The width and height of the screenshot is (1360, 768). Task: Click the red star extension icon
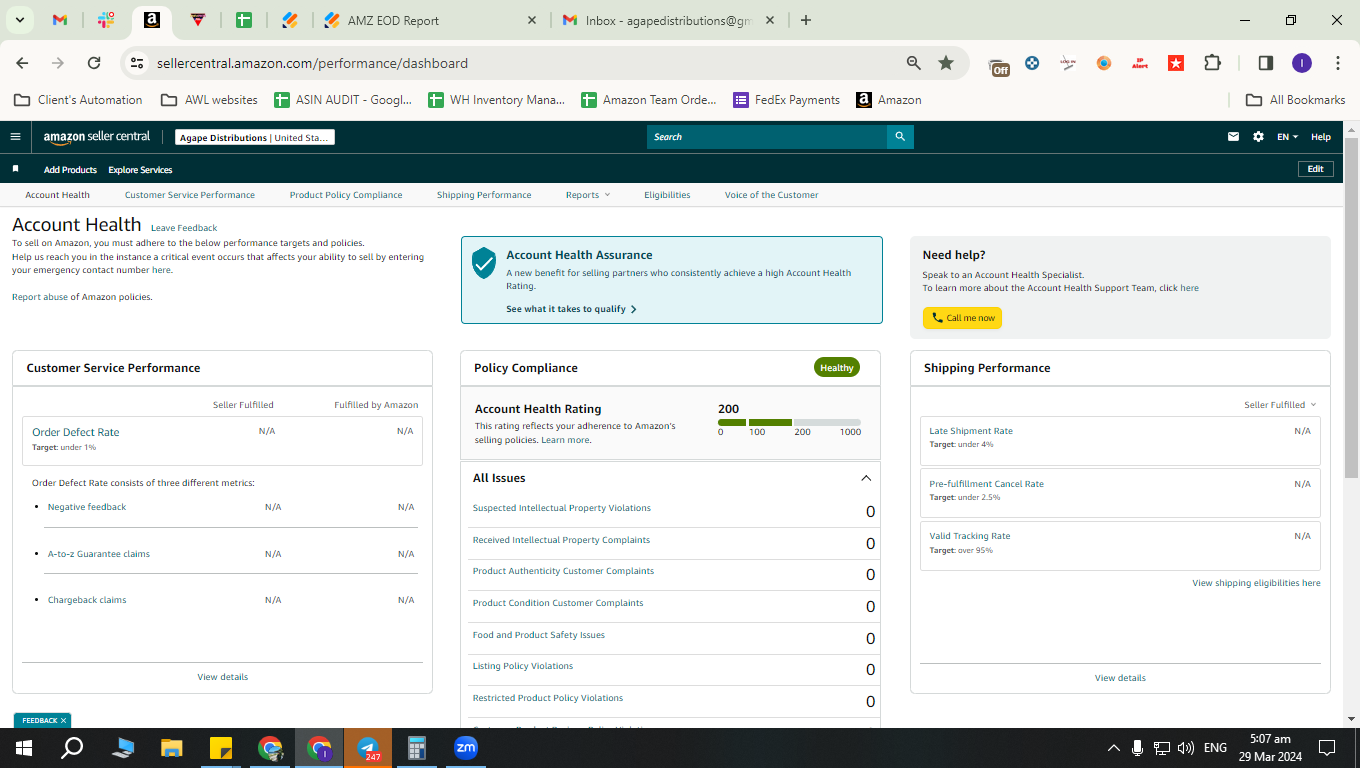[x=1176, y=63]
